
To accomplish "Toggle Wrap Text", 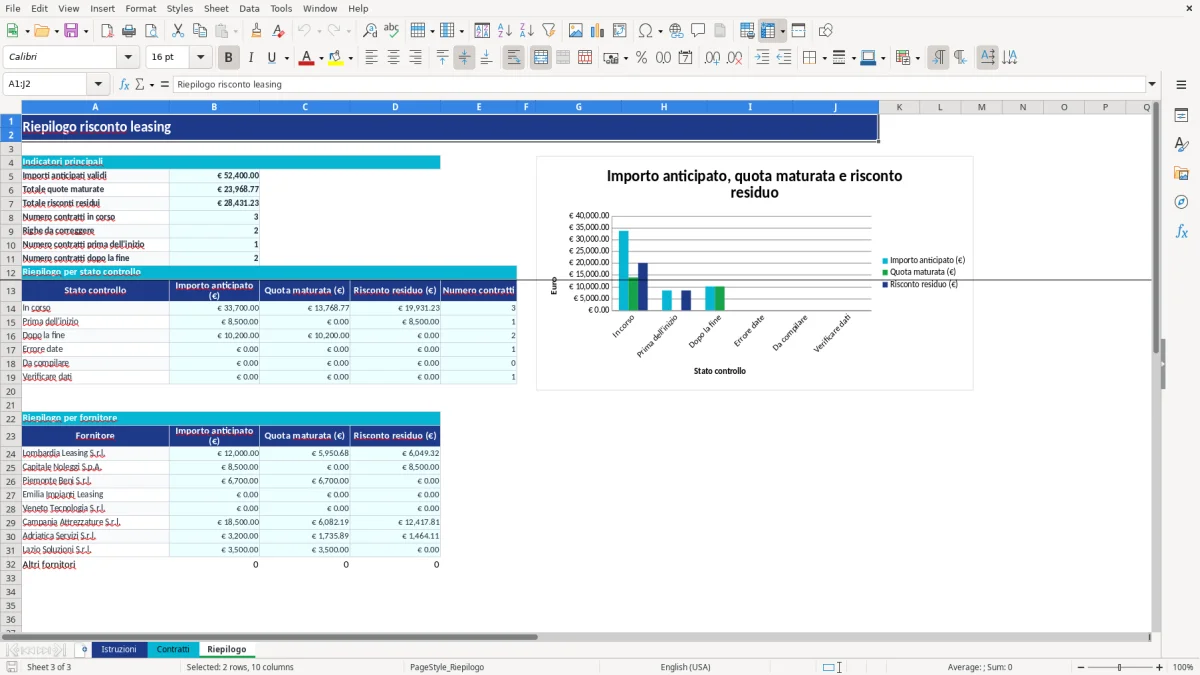I will pyautogui.click(x=514, y=58).
